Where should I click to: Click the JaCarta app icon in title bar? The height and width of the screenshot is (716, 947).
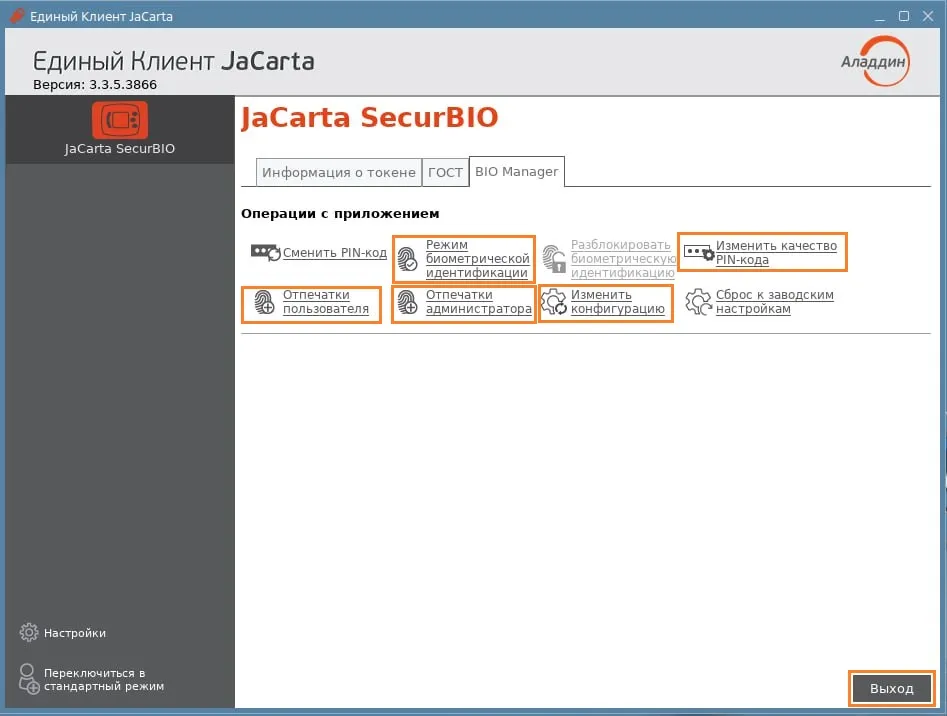[17, 16]
